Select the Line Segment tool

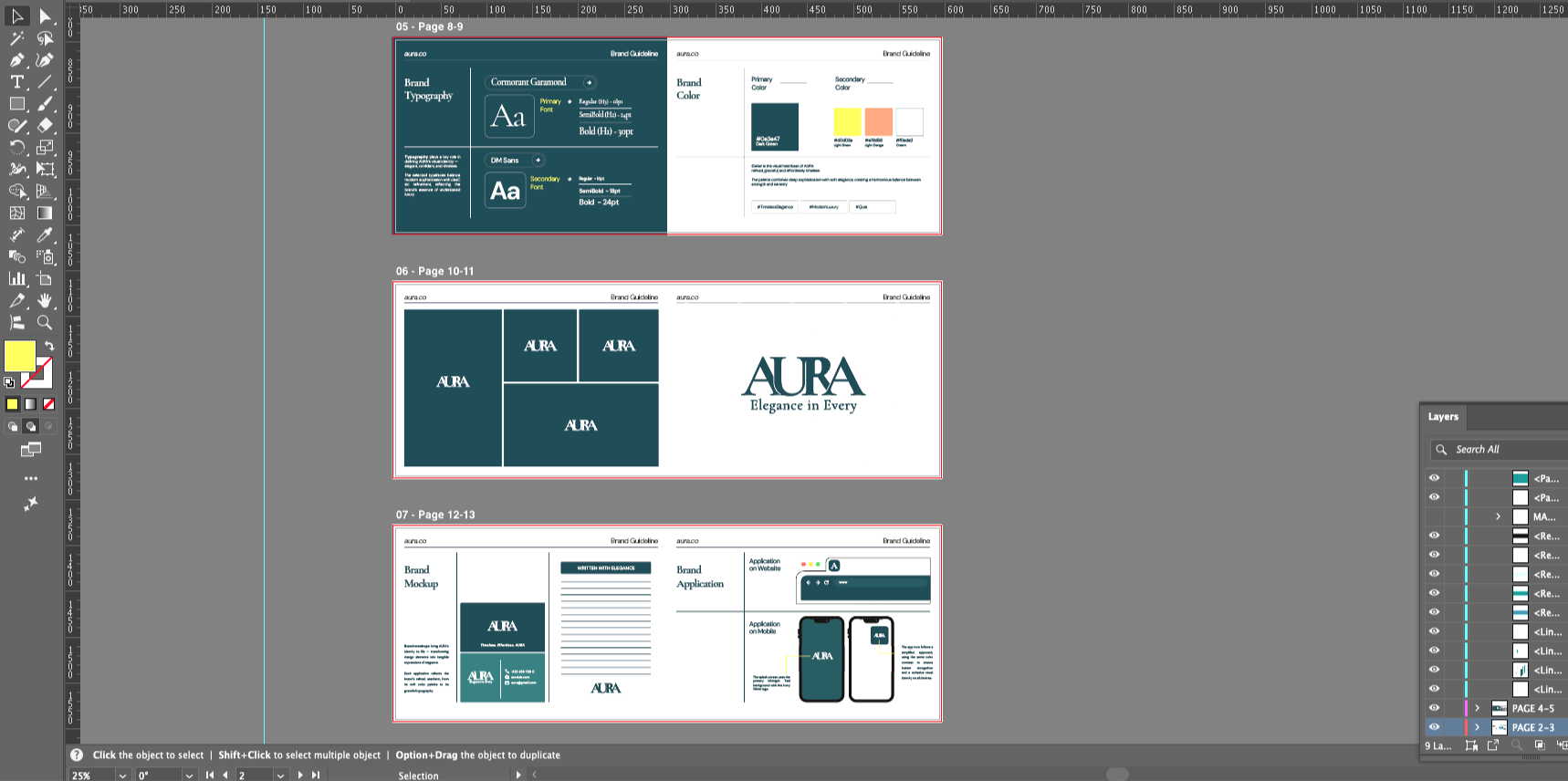point(45,82)
